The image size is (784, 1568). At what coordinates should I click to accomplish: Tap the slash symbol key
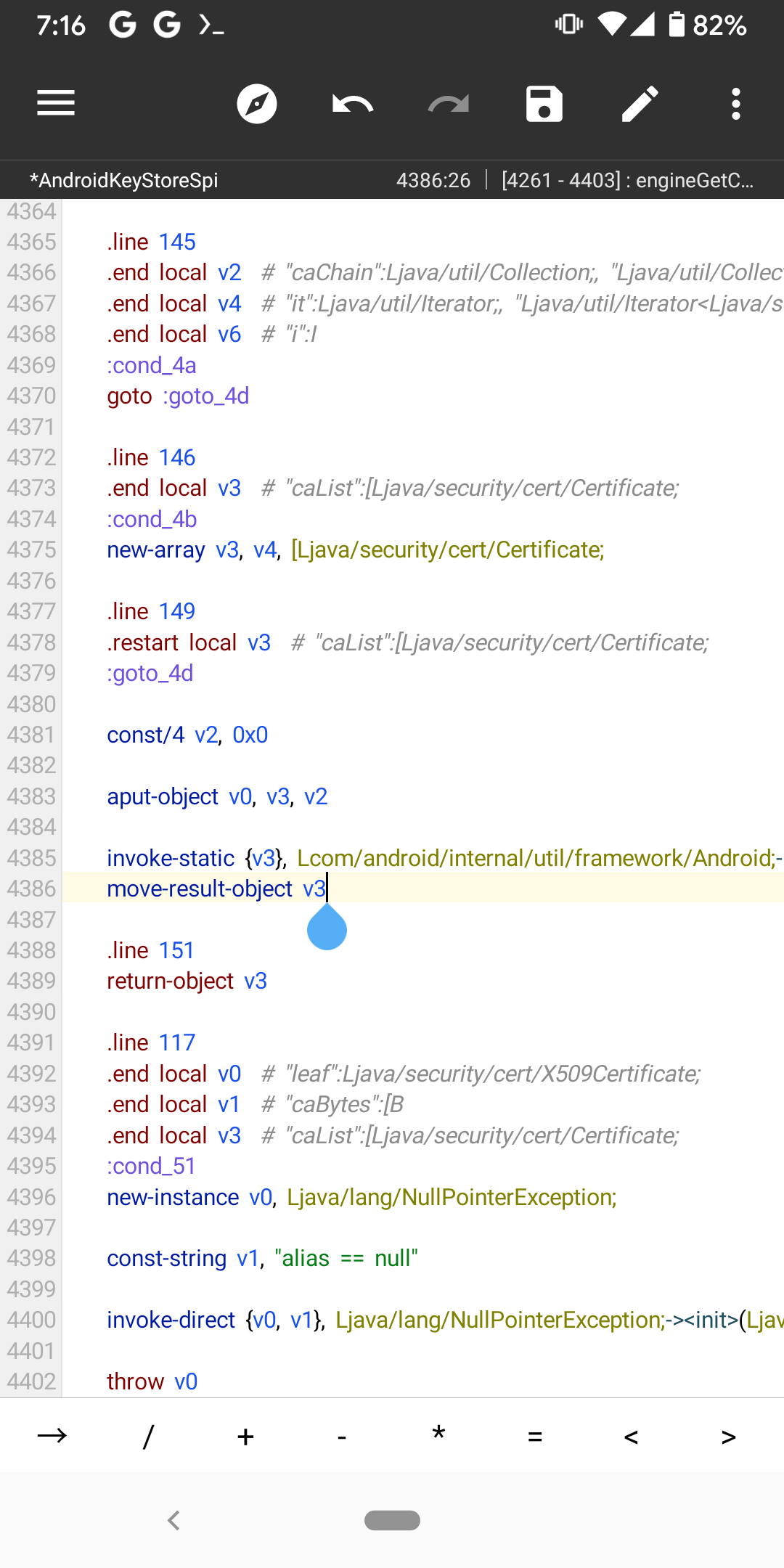point(149,1436)
